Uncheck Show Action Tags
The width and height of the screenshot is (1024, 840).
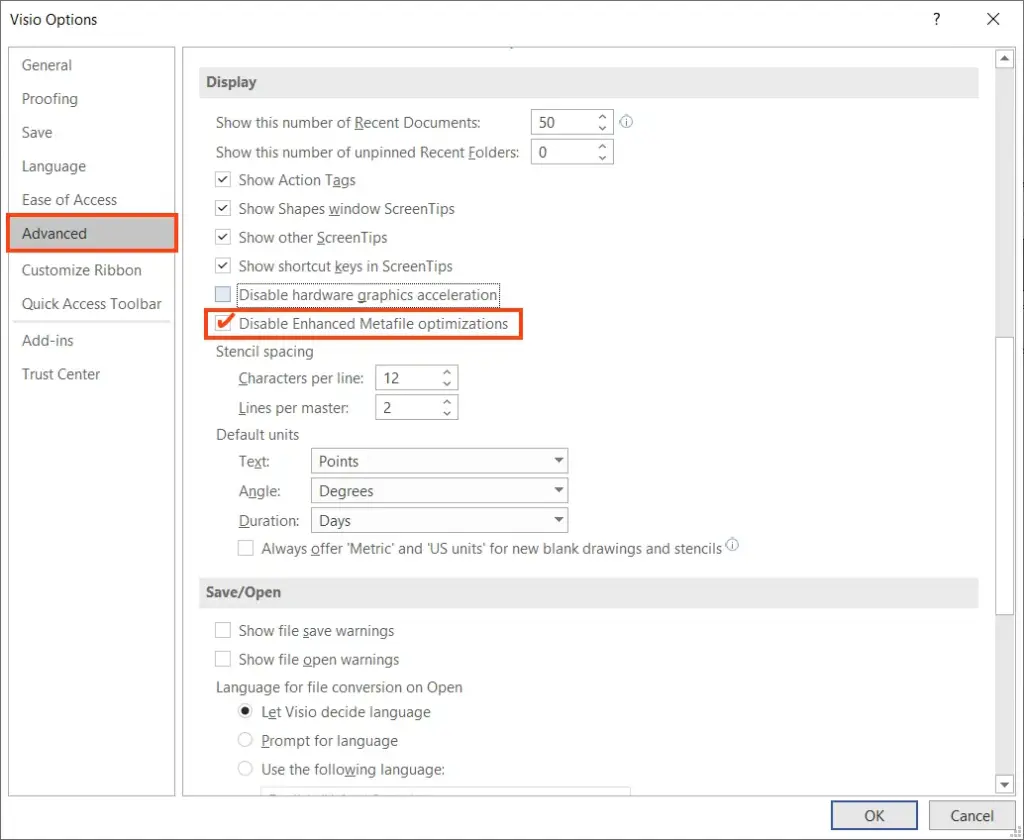pos(223,180)
